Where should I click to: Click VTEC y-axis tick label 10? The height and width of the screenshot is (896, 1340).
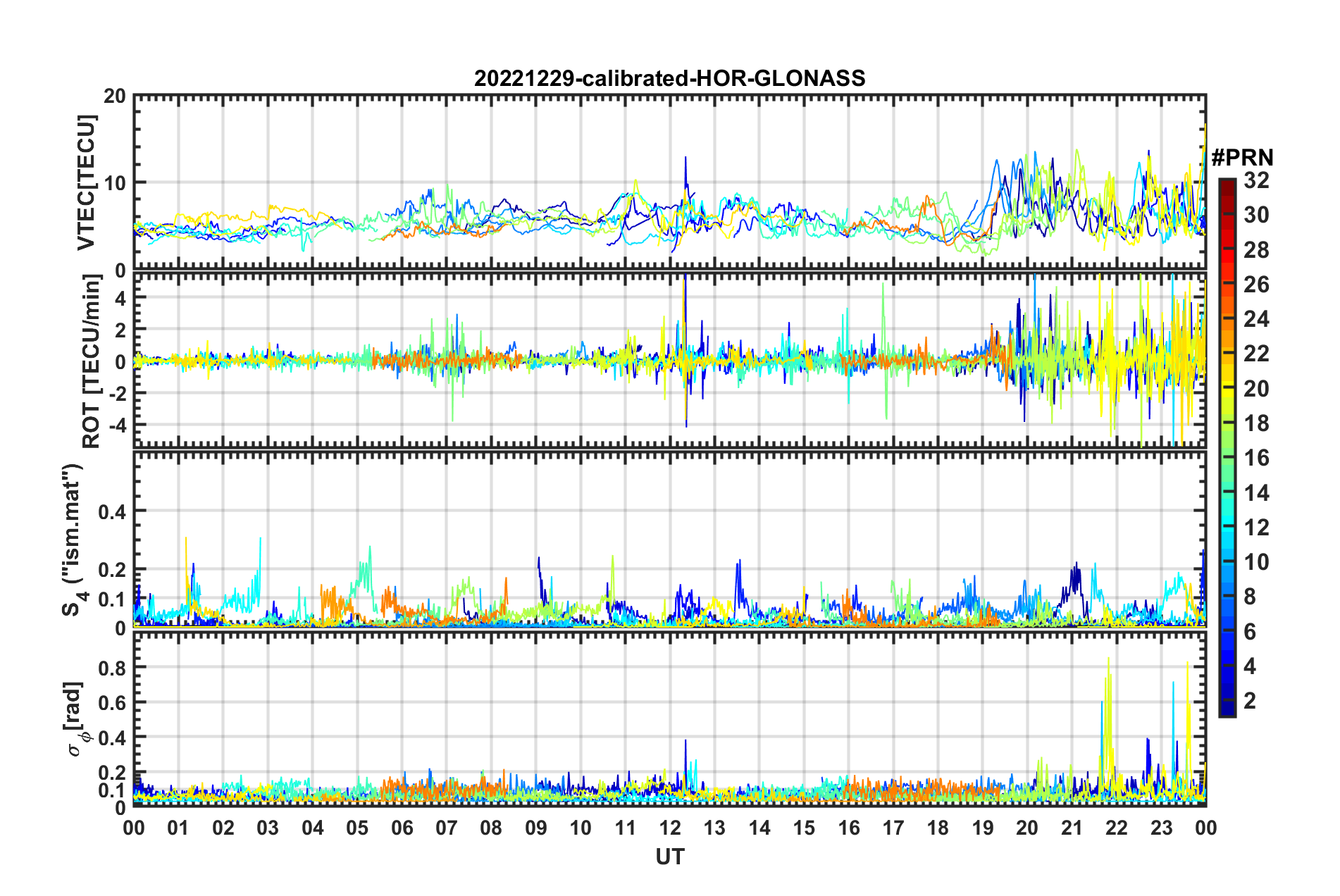click(115, 183)
